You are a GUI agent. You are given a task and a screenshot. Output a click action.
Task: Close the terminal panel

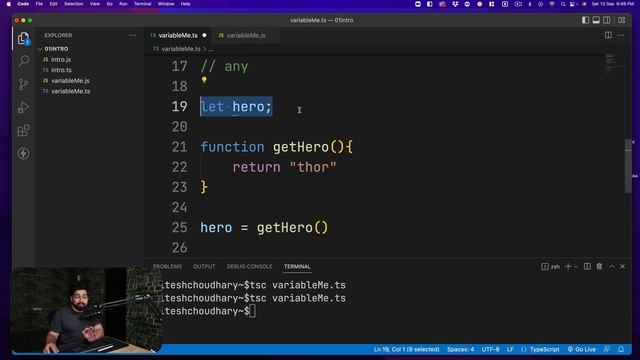622,267
